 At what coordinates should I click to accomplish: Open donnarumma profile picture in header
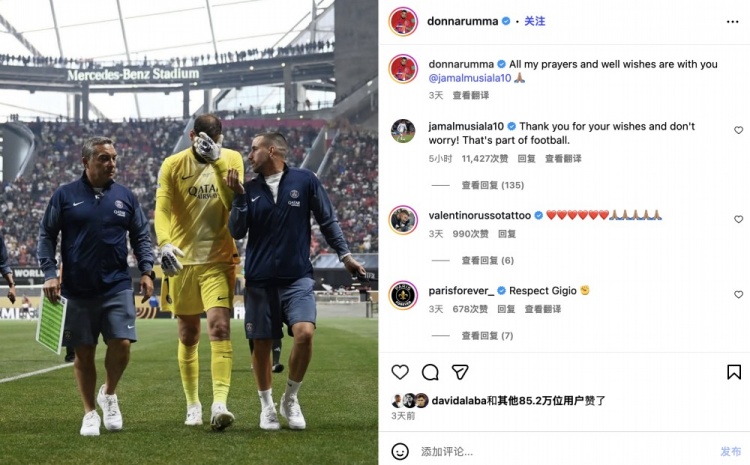403,22
